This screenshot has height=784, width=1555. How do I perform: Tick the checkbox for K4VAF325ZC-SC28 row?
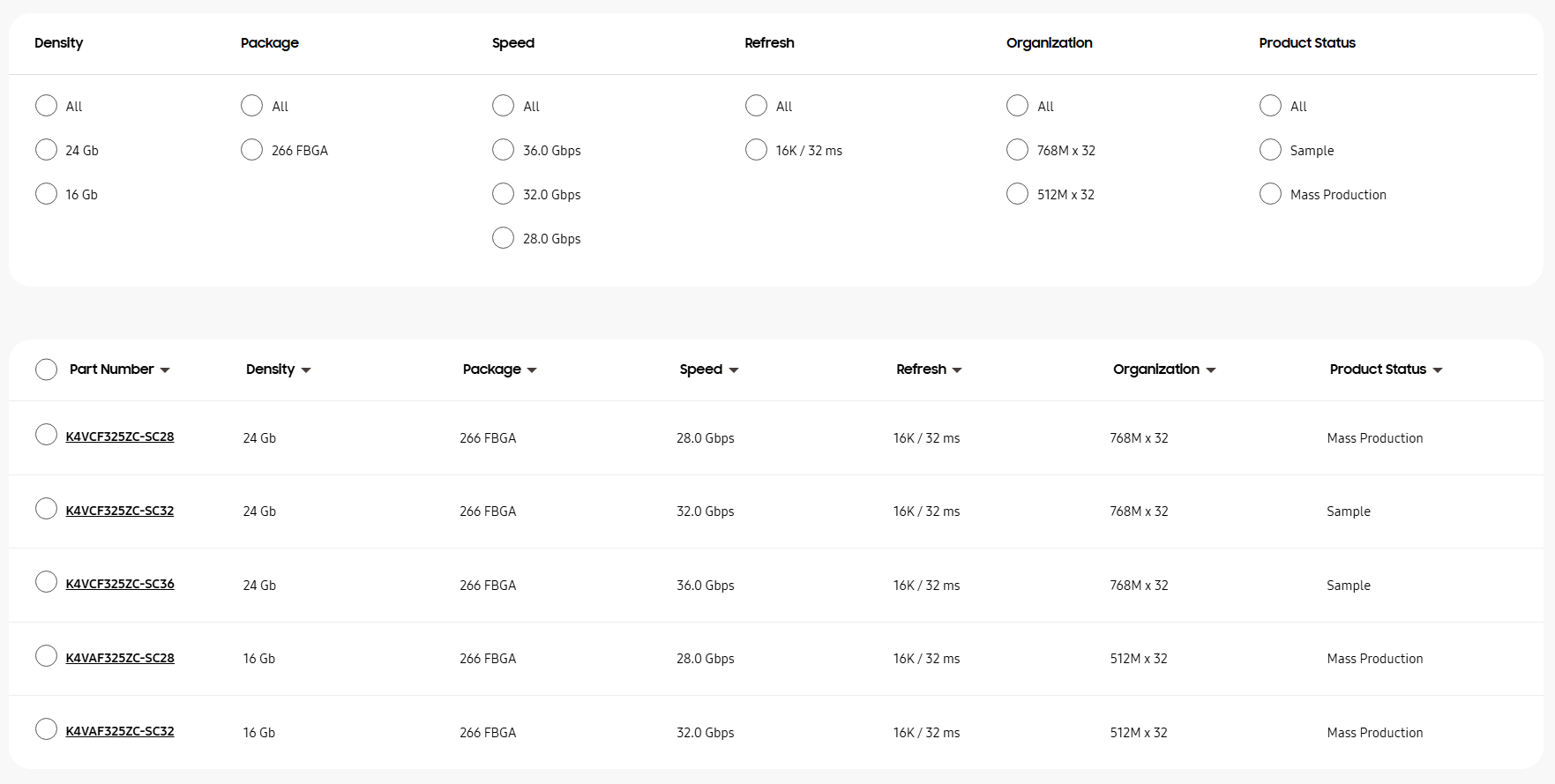[46, 656]
